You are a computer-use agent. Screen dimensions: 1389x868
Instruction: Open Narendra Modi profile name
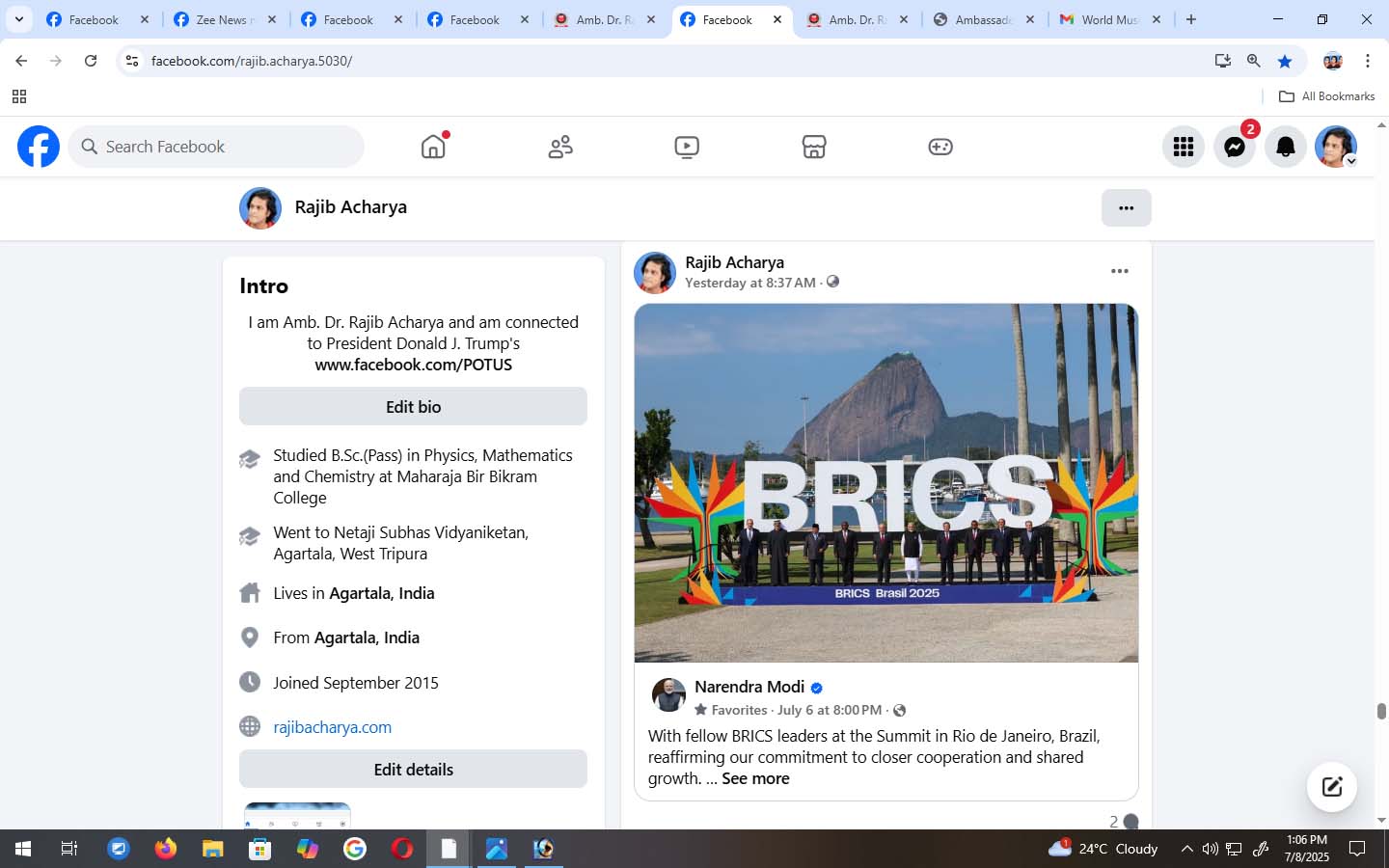pyautogui.click(x=749, y=687)
